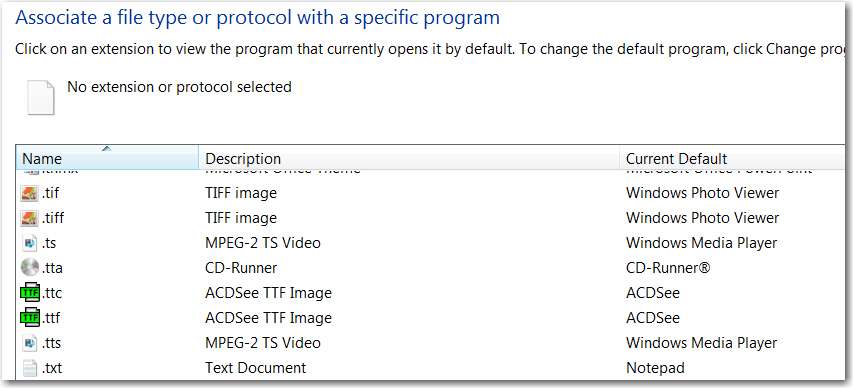Click the blank file icon above list

(x=41, y=98)
